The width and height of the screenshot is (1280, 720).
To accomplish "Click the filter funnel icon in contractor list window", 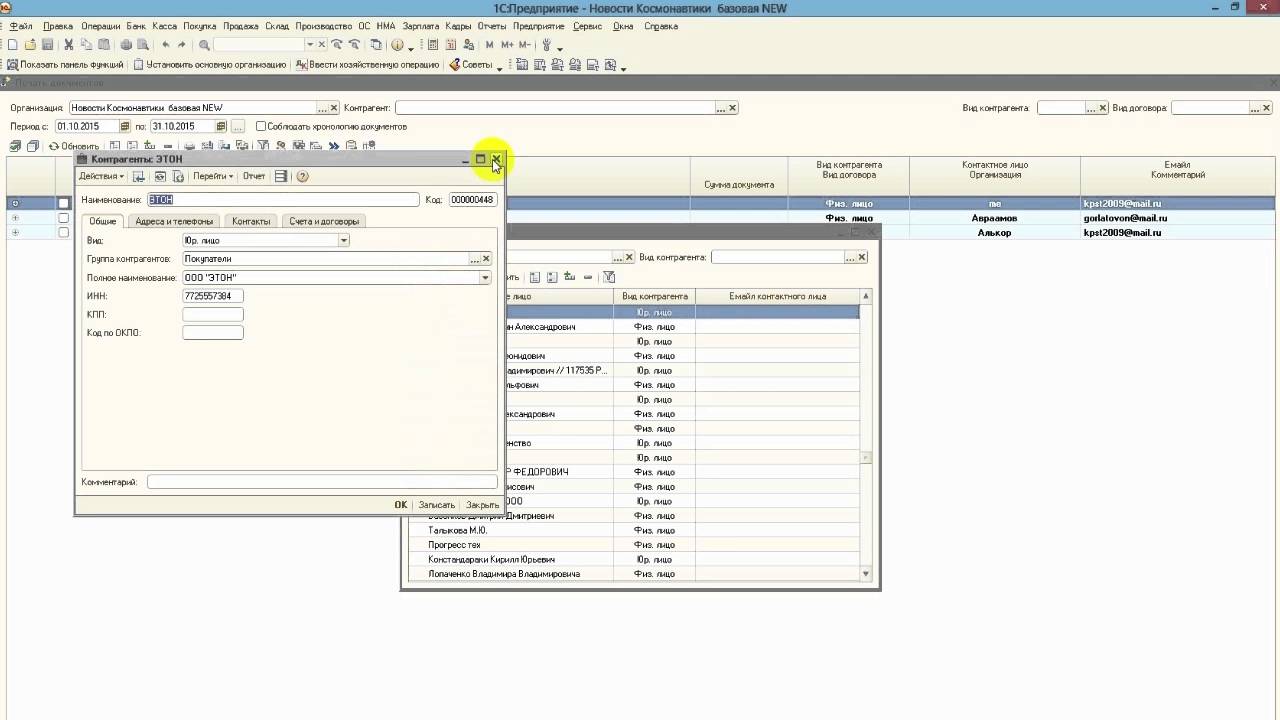I will coord(609,277).
